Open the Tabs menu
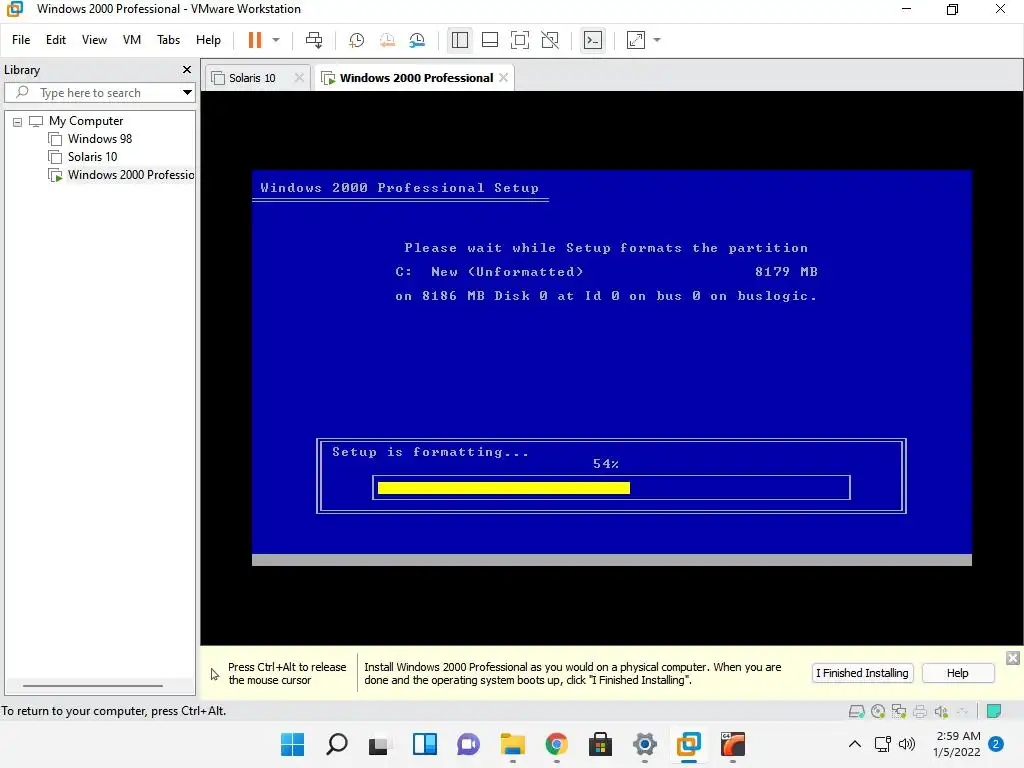The height and width of the screenshot is (768, 1024). click(x=168, y=40)
